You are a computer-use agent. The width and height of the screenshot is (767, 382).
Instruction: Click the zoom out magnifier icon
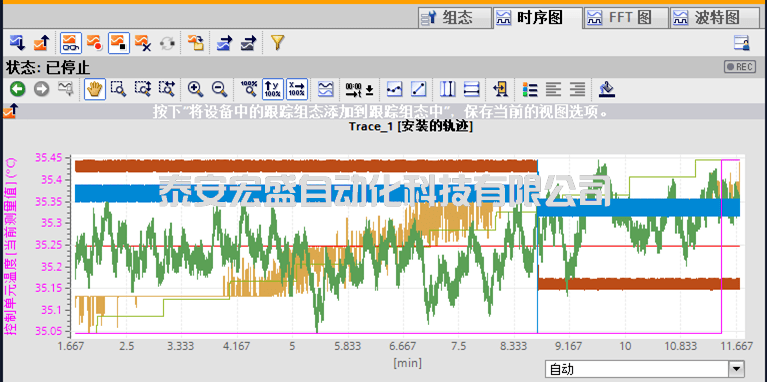pyautogui.click(x=220, y=89)
